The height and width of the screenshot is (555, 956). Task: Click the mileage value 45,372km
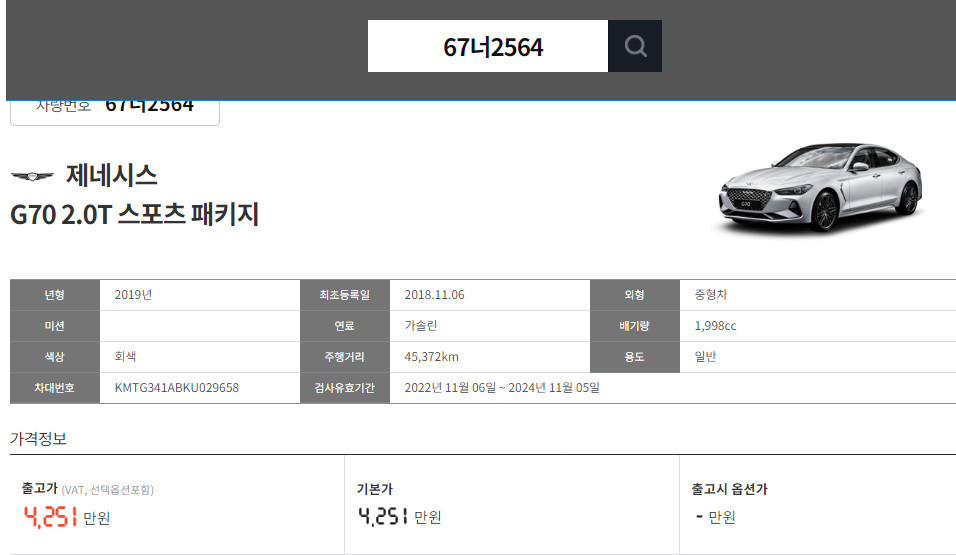(x=431, y=357)
